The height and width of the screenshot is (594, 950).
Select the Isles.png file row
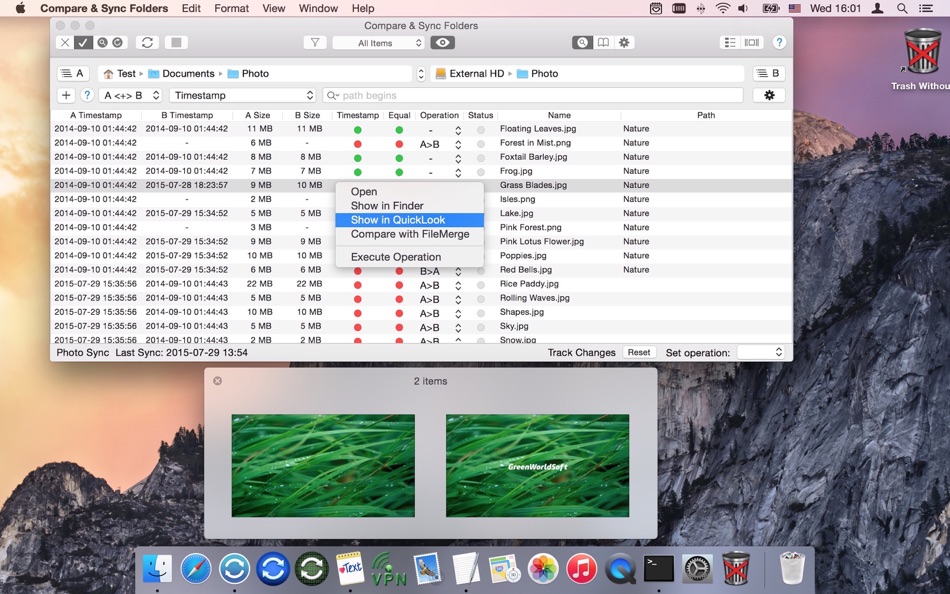[422, 199]
